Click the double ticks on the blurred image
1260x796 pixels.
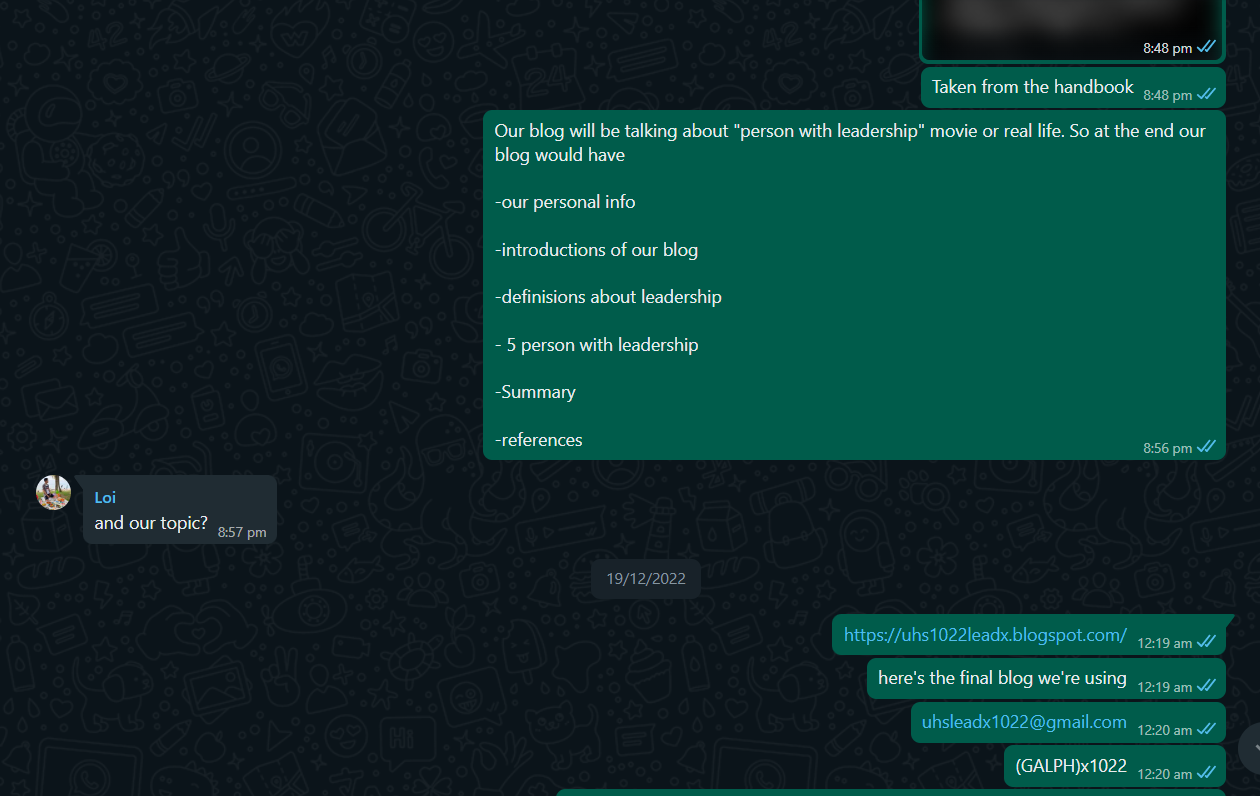tap(1207, 47)
